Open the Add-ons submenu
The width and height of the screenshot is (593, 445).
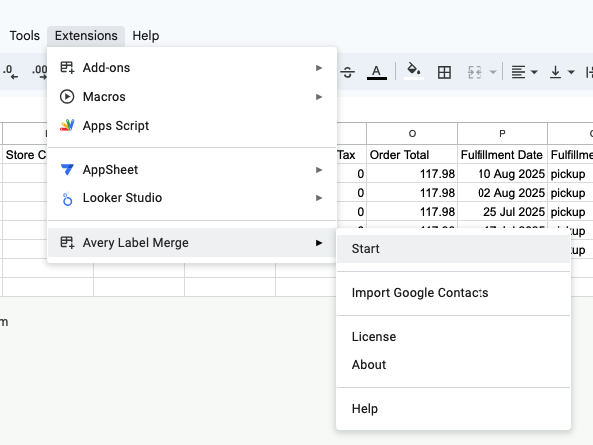pyautogui.click(x=192, y=68)
